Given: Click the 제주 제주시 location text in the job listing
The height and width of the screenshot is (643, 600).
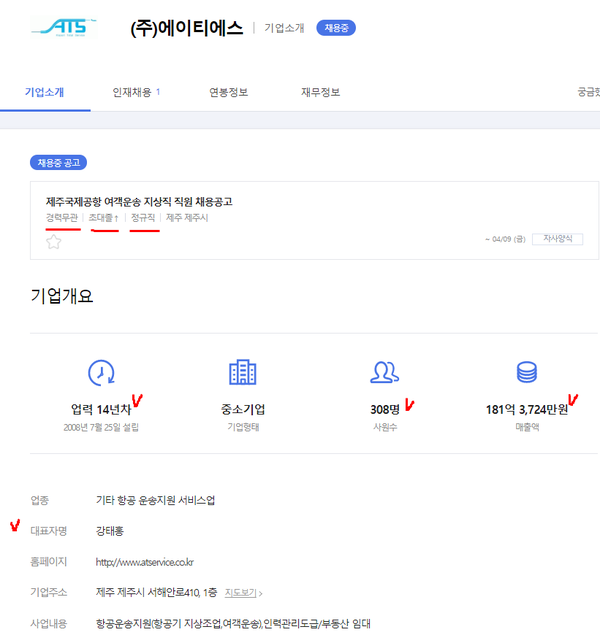Looking at the screenshot, I should pos(187,218).
